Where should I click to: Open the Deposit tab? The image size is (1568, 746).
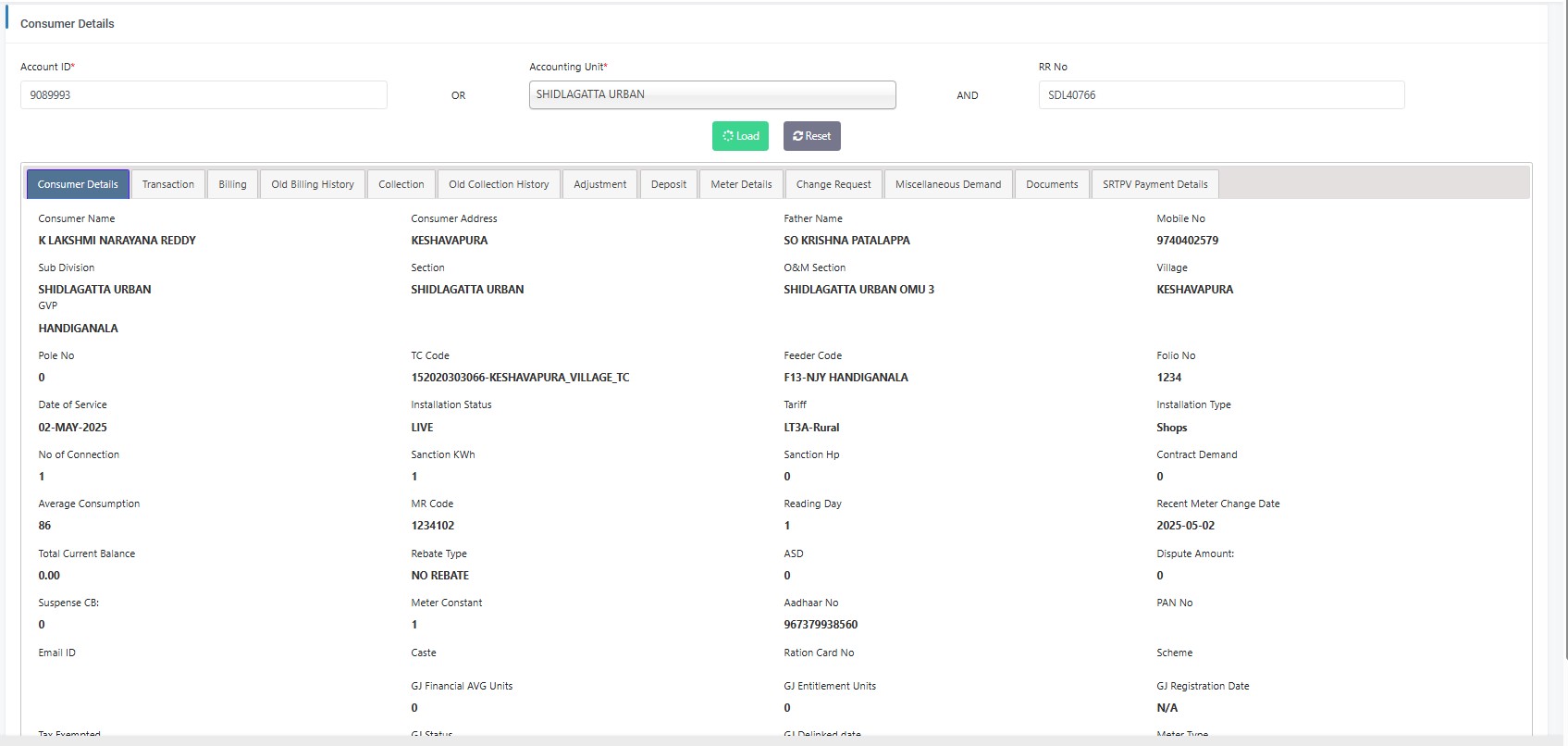pos(668,184)
